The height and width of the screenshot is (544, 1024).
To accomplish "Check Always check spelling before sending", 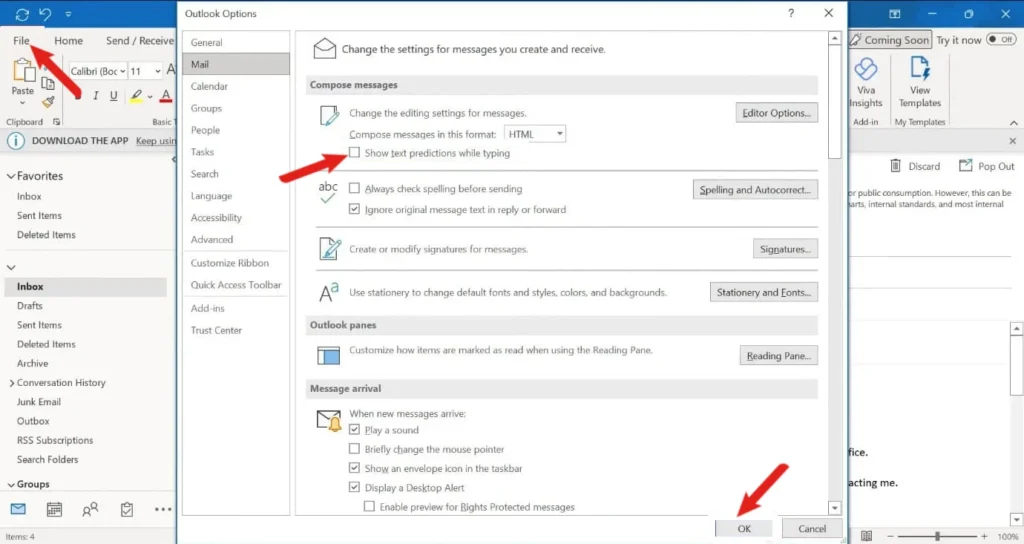I will tap(355, 188).
